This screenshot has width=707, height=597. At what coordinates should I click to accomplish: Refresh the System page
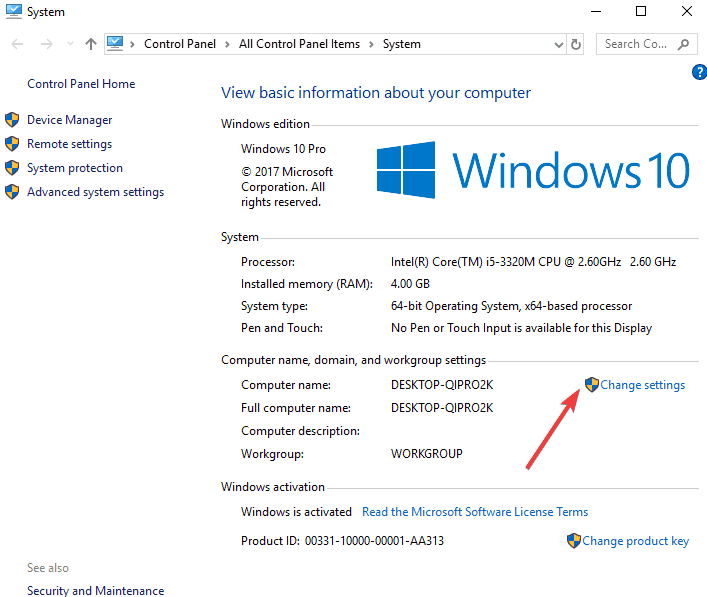pyautogui.click(x=576, y=44)
